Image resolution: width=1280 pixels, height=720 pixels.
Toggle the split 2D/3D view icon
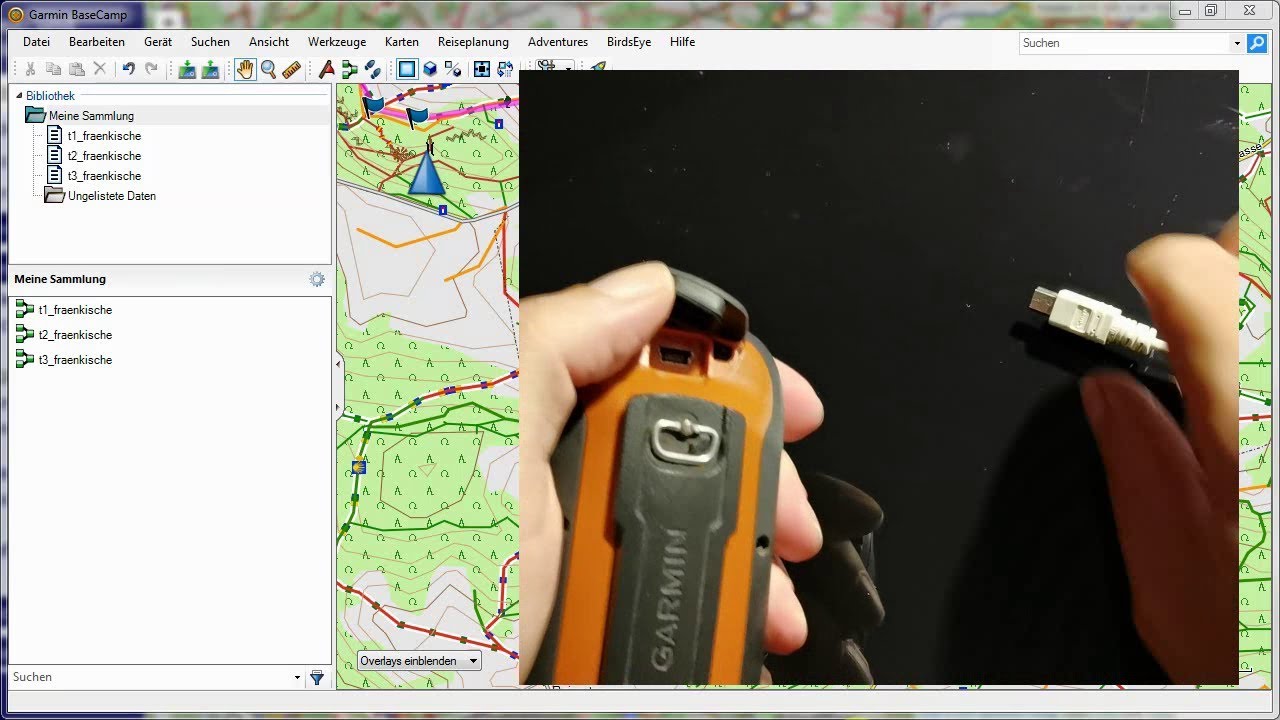coord(452,69)
